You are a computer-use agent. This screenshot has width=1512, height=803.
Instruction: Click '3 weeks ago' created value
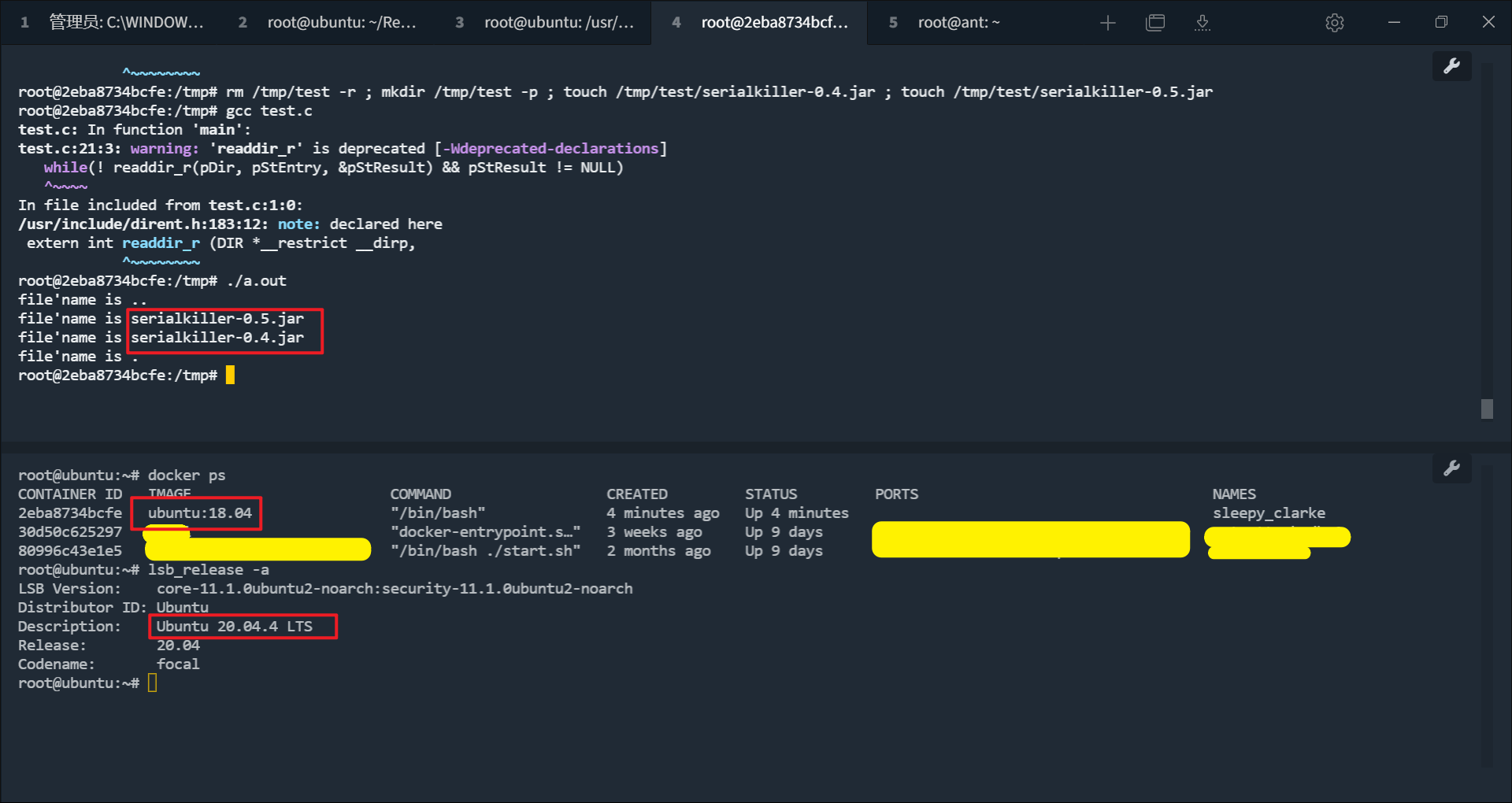[x=654, y=532]
